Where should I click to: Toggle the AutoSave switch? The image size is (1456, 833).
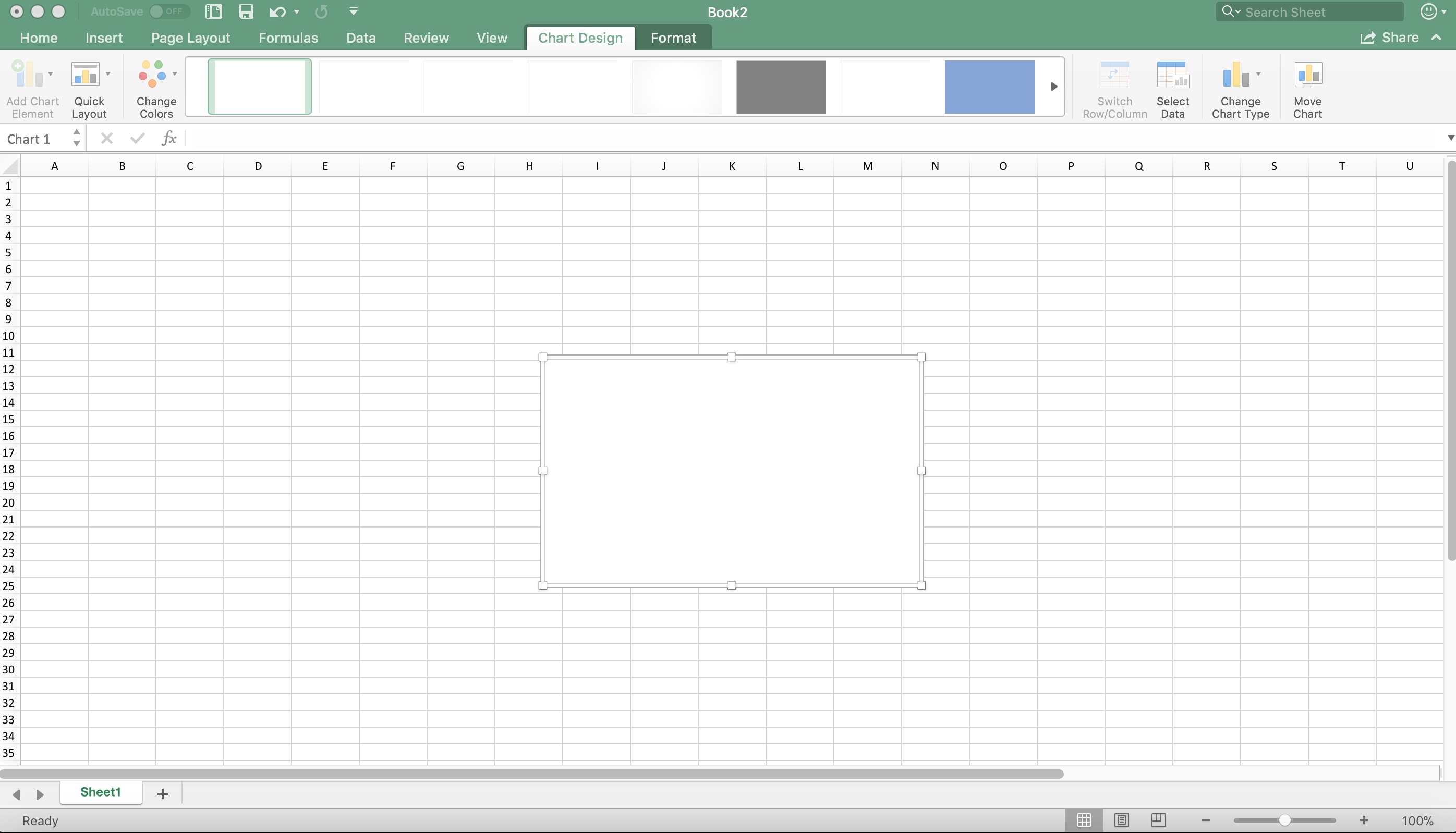[169, 11]
